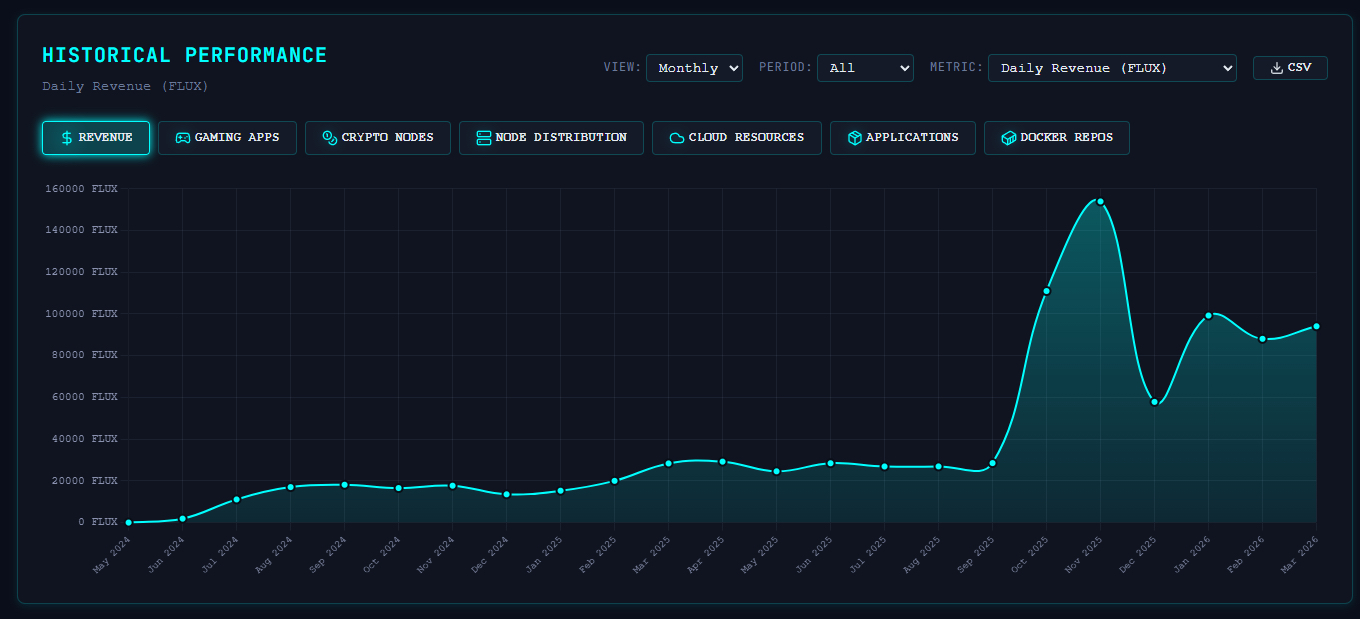Click the box icon for Docker Repos

pos(1009,138)
